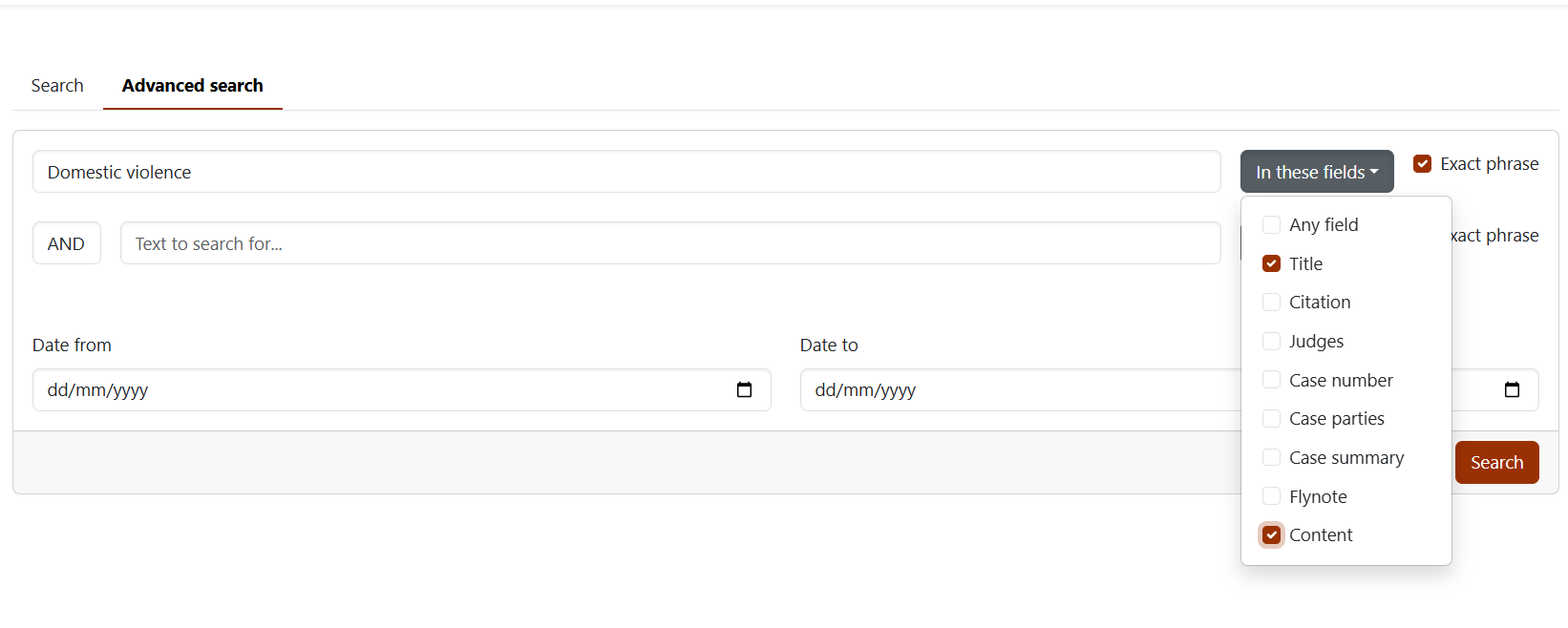Screen dimensions: 1568x628
Task: Select the Advanced search tab
Action: [193, 86]
